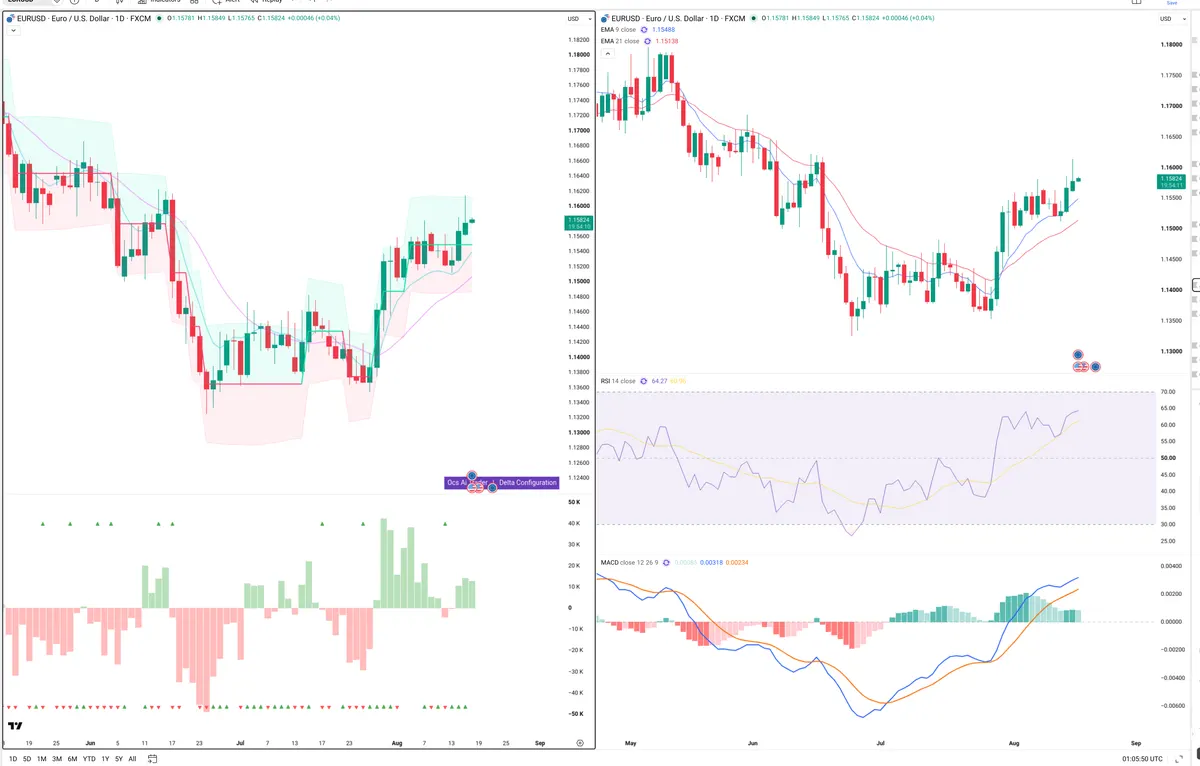Click the market status dot in left chart

159,18
